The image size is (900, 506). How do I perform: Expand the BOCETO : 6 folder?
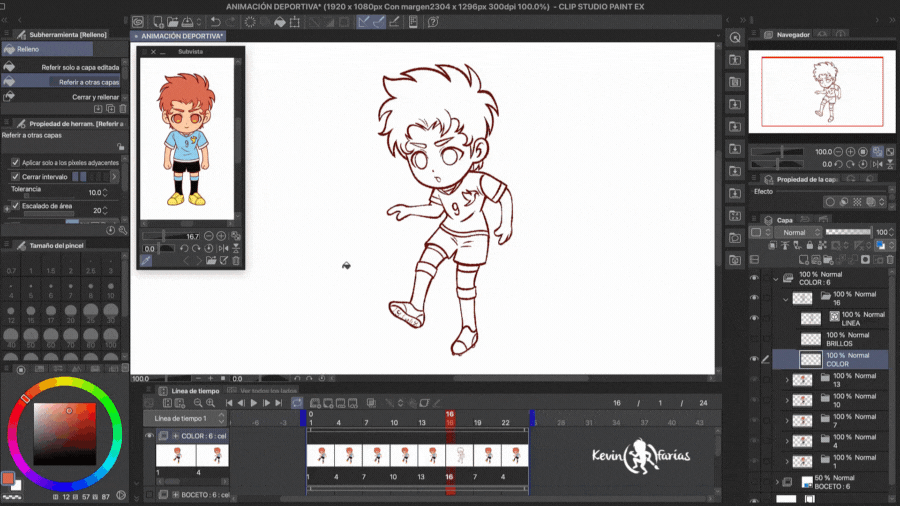777,482
